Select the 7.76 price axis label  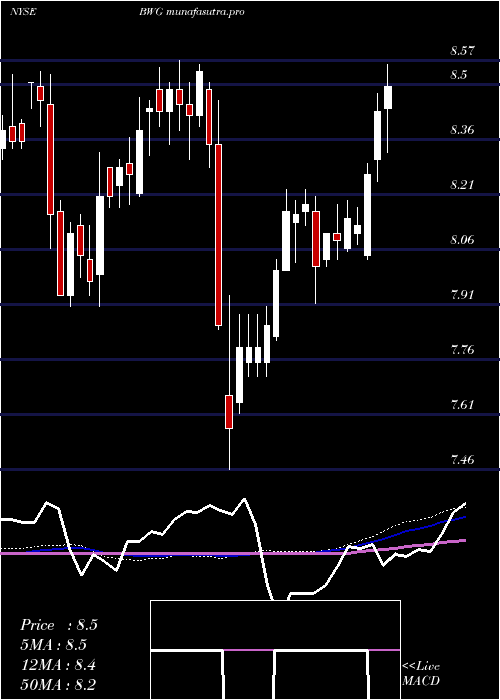(462, 350)
